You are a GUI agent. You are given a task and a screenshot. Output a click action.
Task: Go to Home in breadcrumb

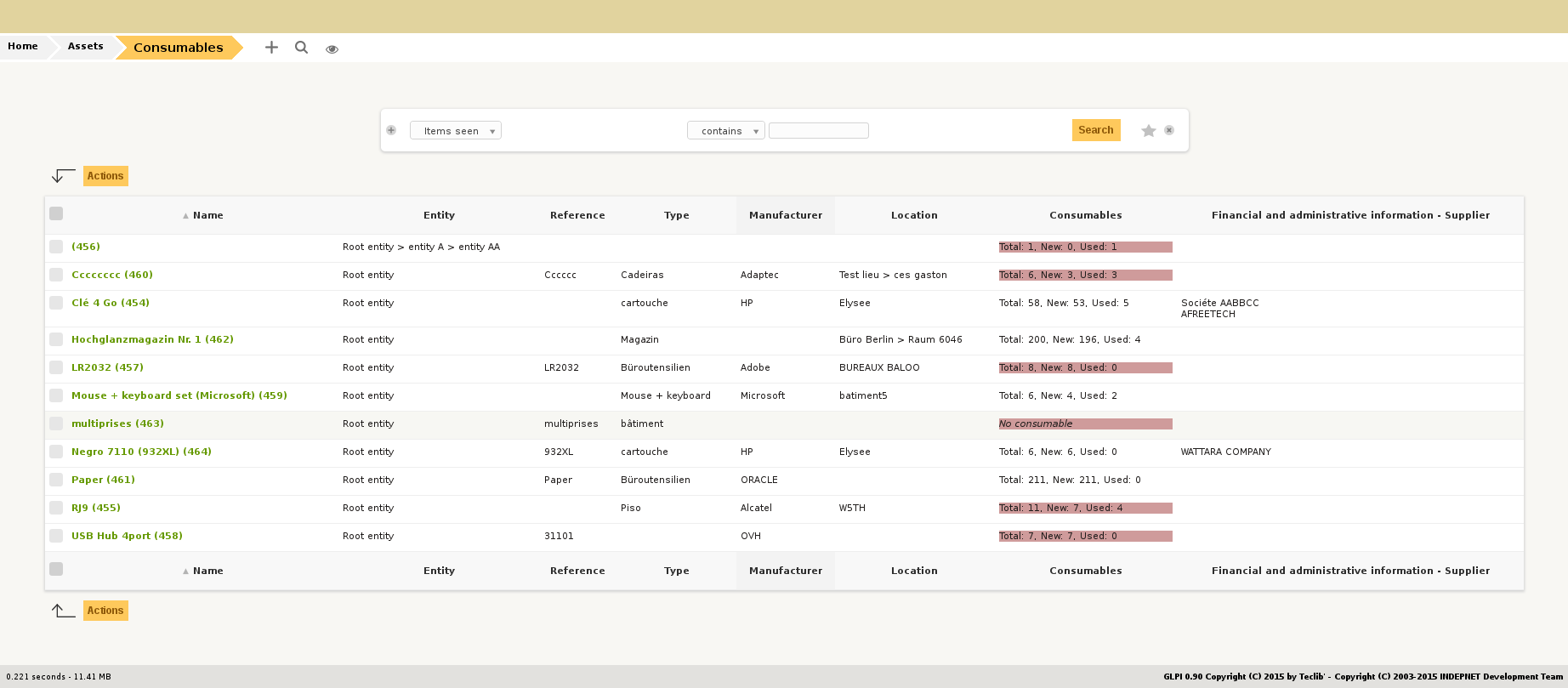(23, 47)
